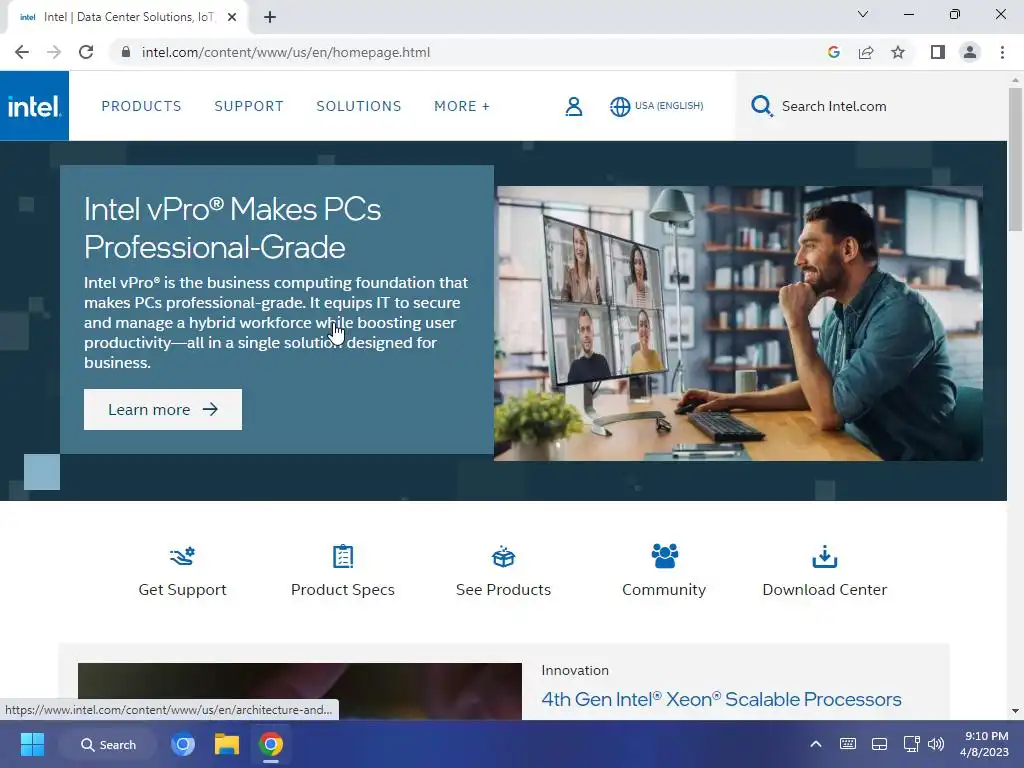Click the Download Center arrow icon

824,556
